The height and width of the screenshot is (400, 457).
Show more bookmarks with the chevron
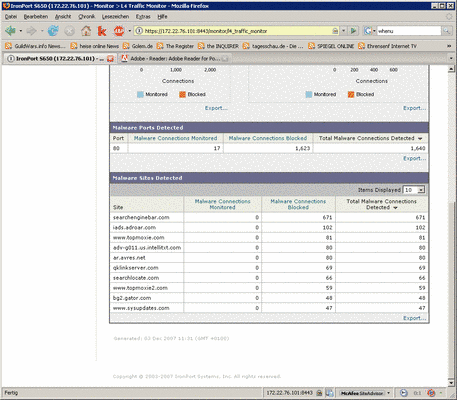coord(449,46)
